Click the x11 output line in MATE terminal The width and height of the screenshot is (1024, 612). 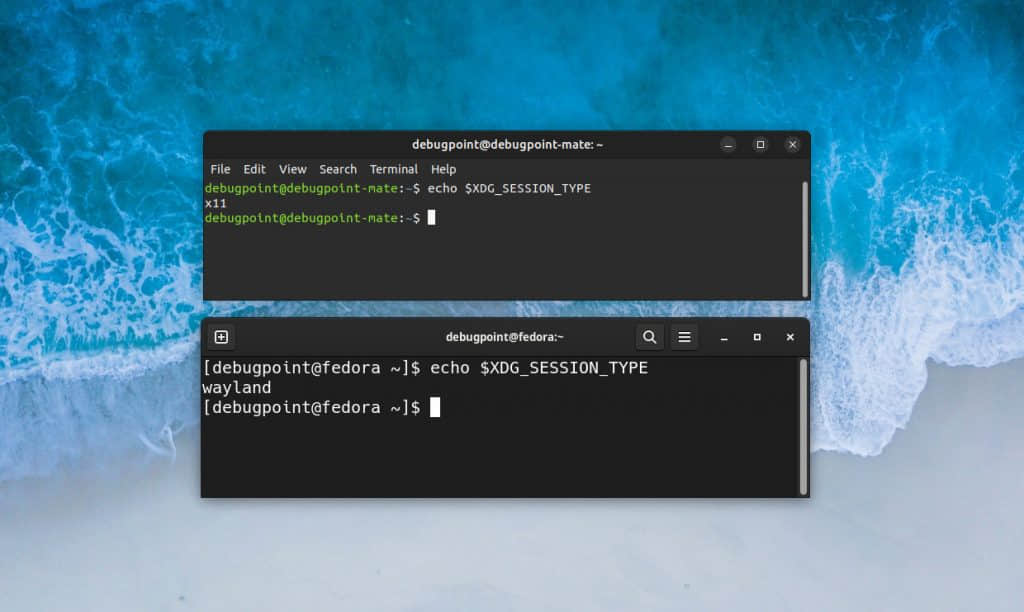pyautogui.click(x=216, y=204)
